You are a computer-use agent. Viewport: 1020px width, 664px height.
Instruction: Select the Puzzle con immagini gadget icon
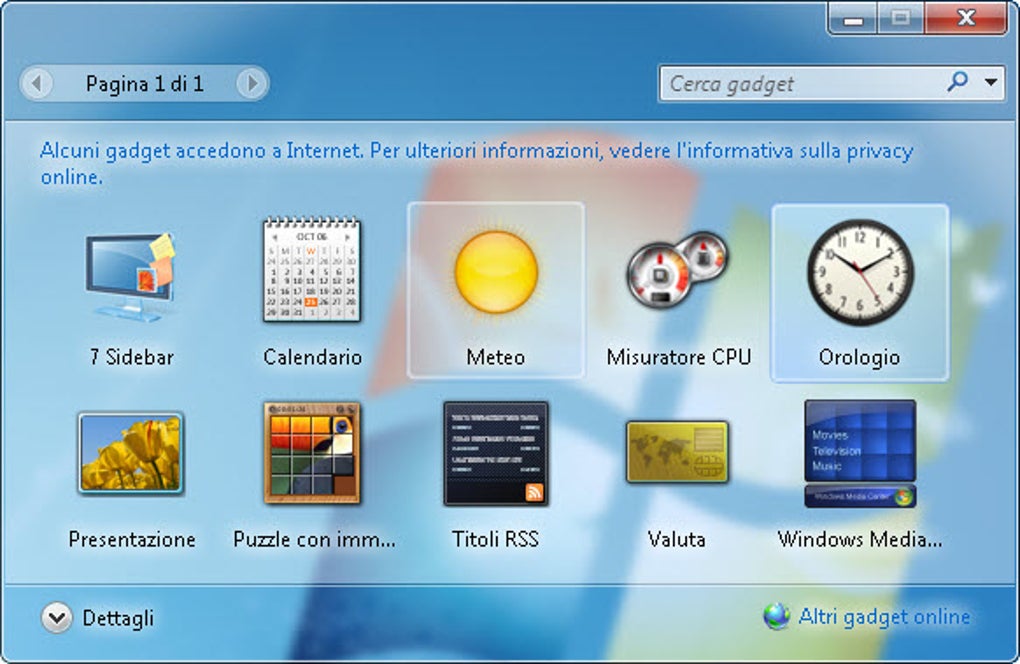[x=312, y=453]
